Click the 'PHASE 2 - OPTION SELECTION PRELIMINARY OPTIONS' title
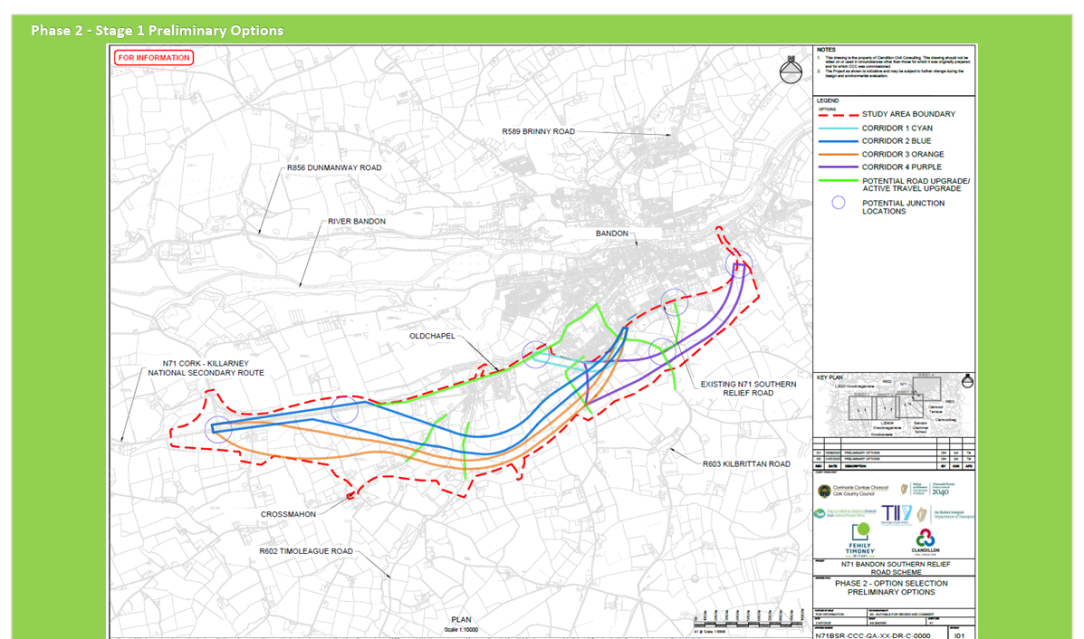Viewport: 1084px width, 639px height. click(891, 587)
